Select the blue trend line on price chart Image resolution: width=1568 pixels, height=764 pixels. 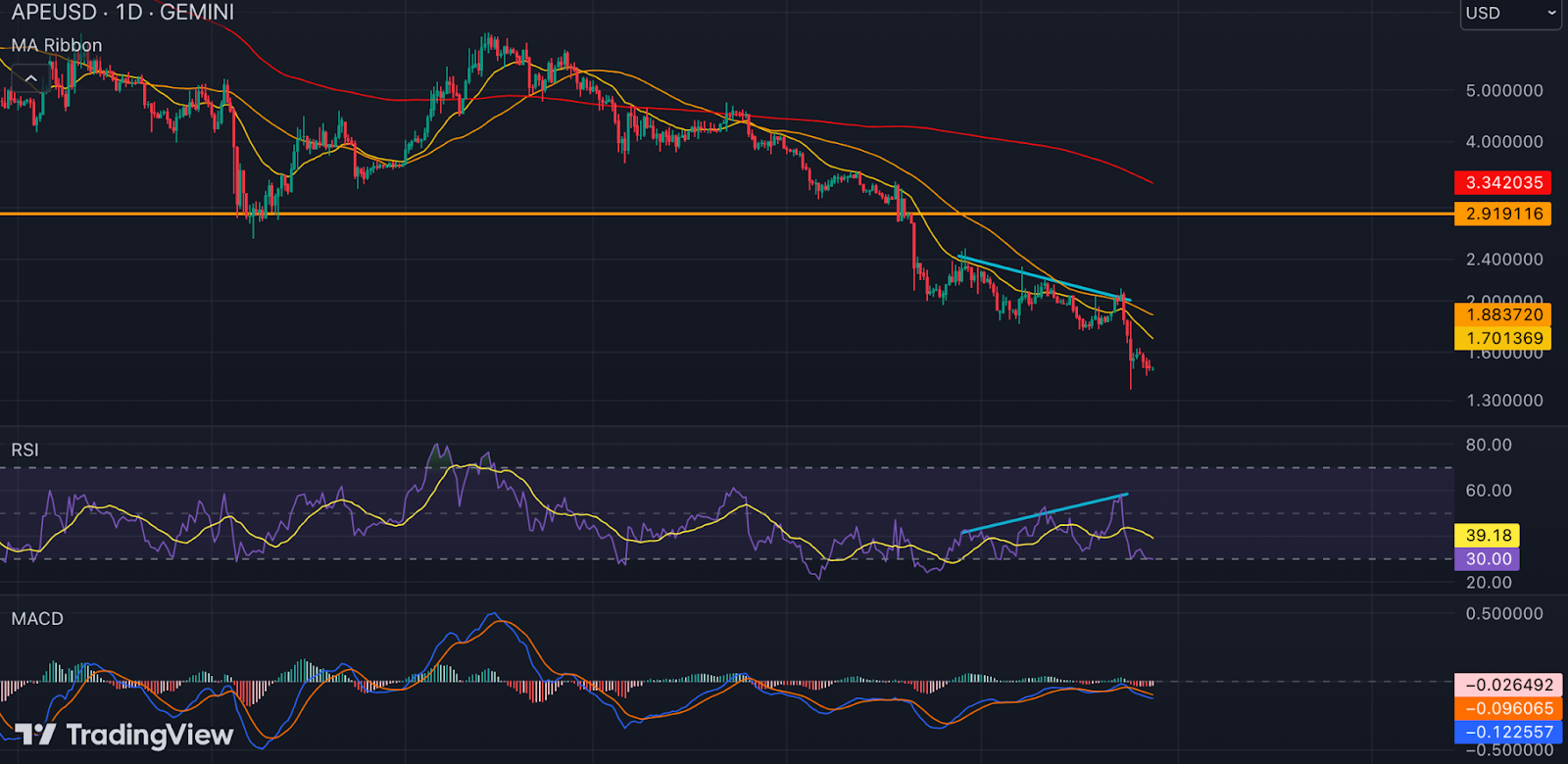1044,278
